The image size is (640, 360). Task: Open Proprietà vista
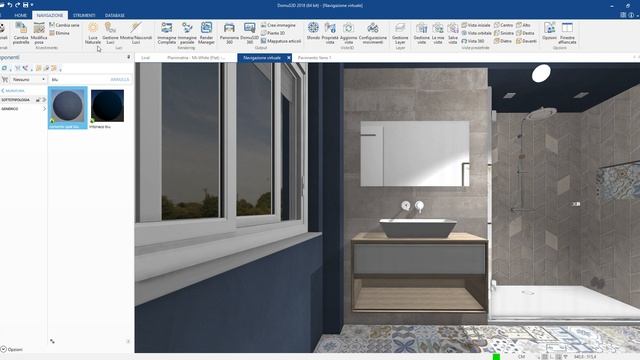pos(330,33)
